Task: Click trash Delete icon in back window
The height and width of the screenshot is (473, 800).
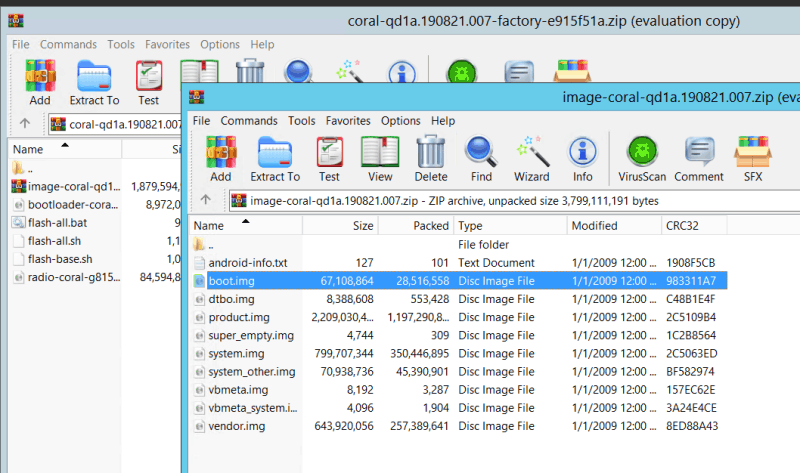Action: pyautogui.click(x=250, y=71)
